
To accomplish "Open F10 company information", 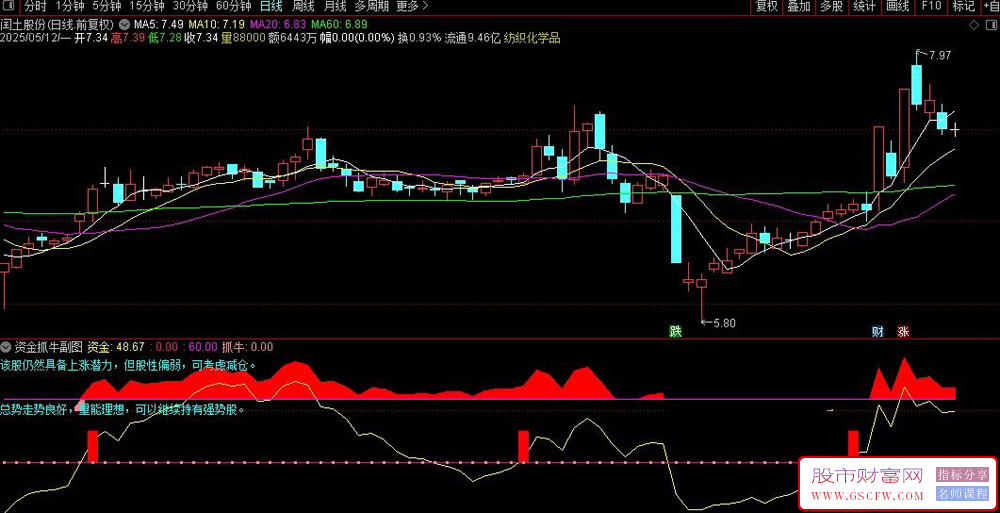I will 931,6.
